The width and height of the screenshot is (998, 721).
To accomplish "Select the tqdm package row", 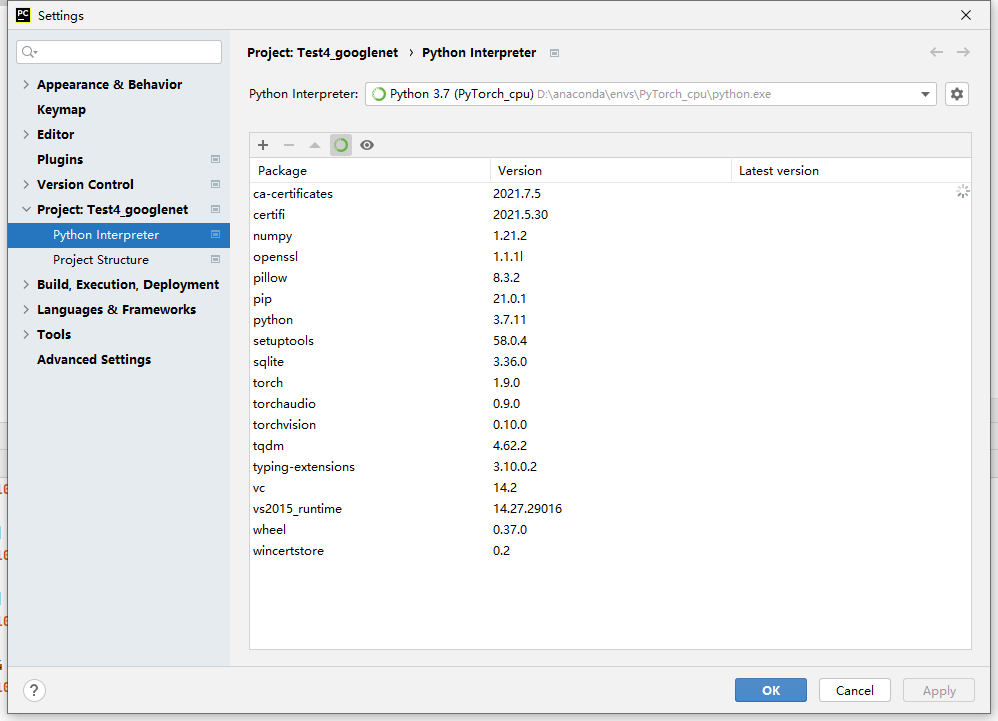I will click(x=610, y=445).
